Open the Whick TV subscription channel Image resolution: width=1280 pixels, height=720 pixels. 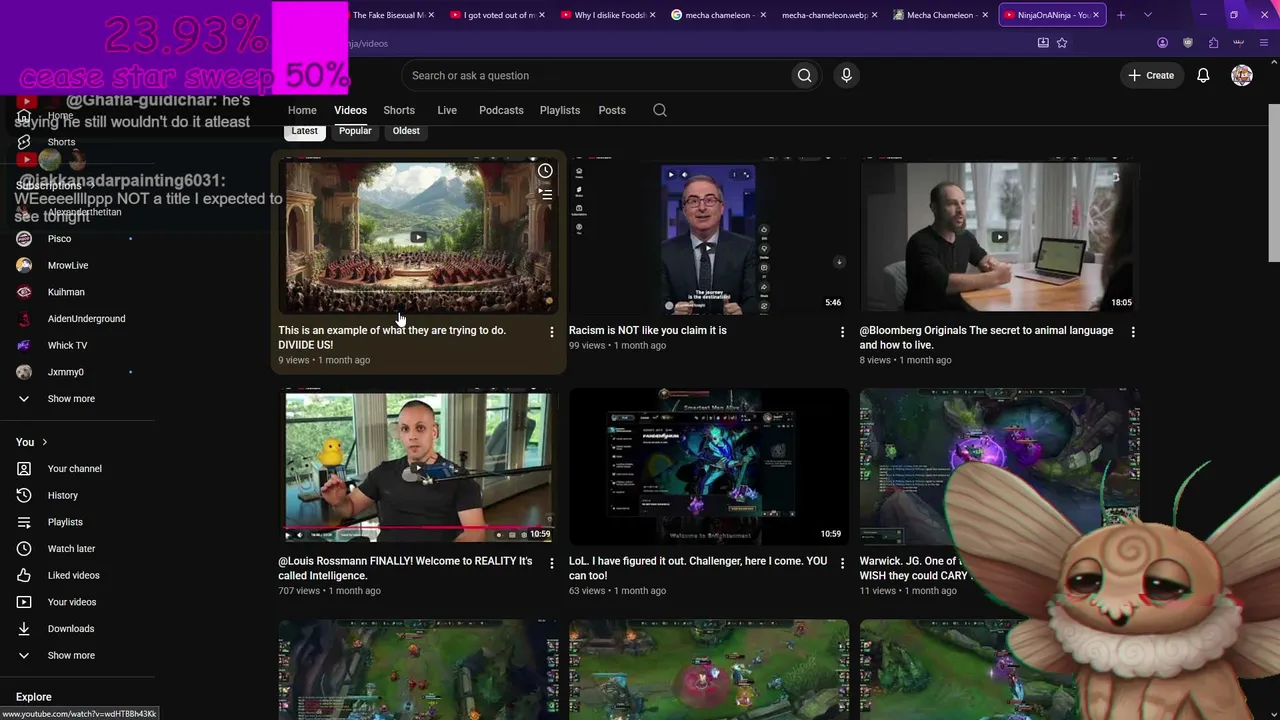(67, 346)
